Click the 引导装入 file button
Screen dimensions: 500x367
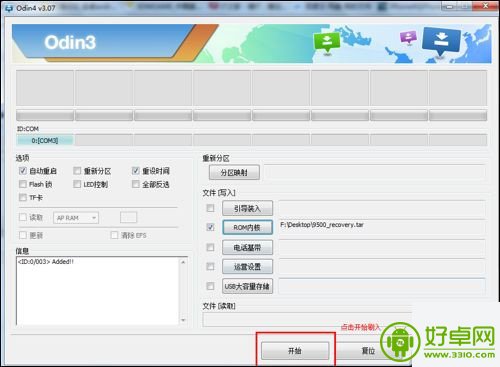[x=247, y=208]
